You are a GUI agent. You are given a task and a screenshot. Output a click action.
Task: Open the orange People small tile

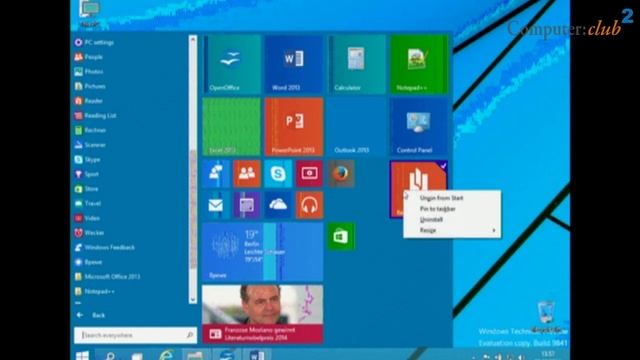click(x=247, y=174)
